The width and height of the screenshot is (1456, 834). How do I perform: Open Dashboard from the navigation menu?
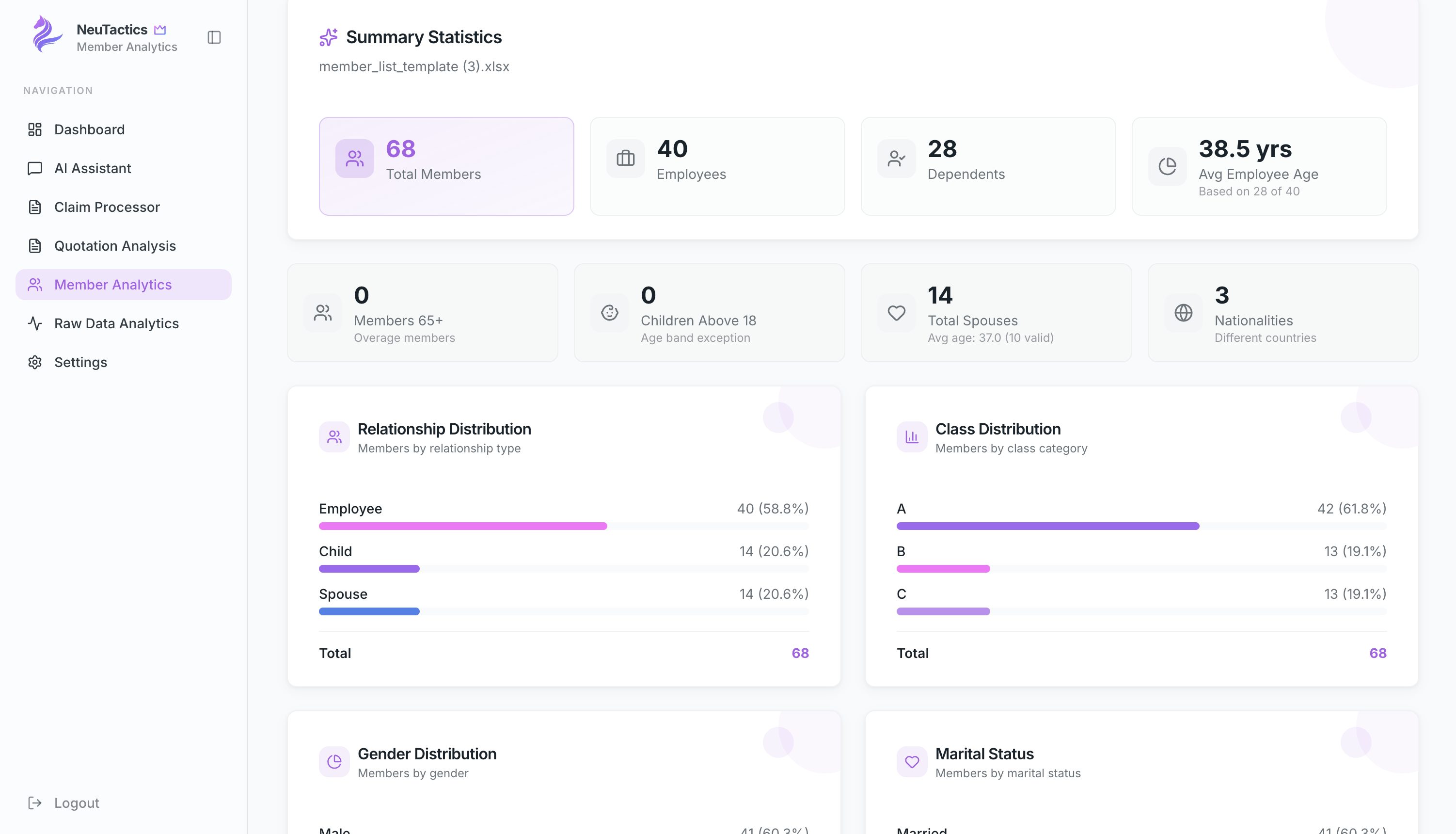point(89,129)
